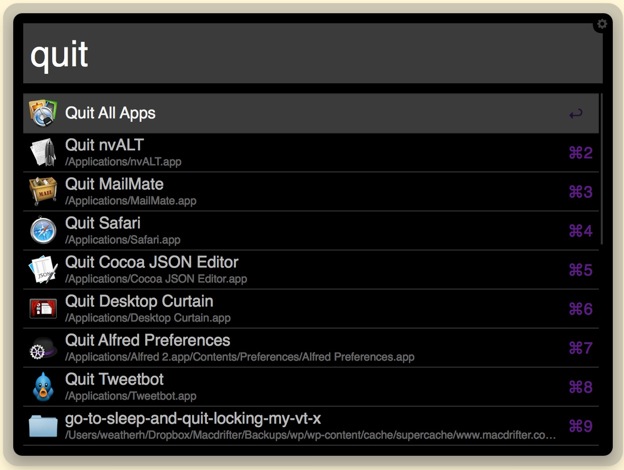
Task: Click the Alfred 2.app Preferences path text
Action: pos(240,357)
